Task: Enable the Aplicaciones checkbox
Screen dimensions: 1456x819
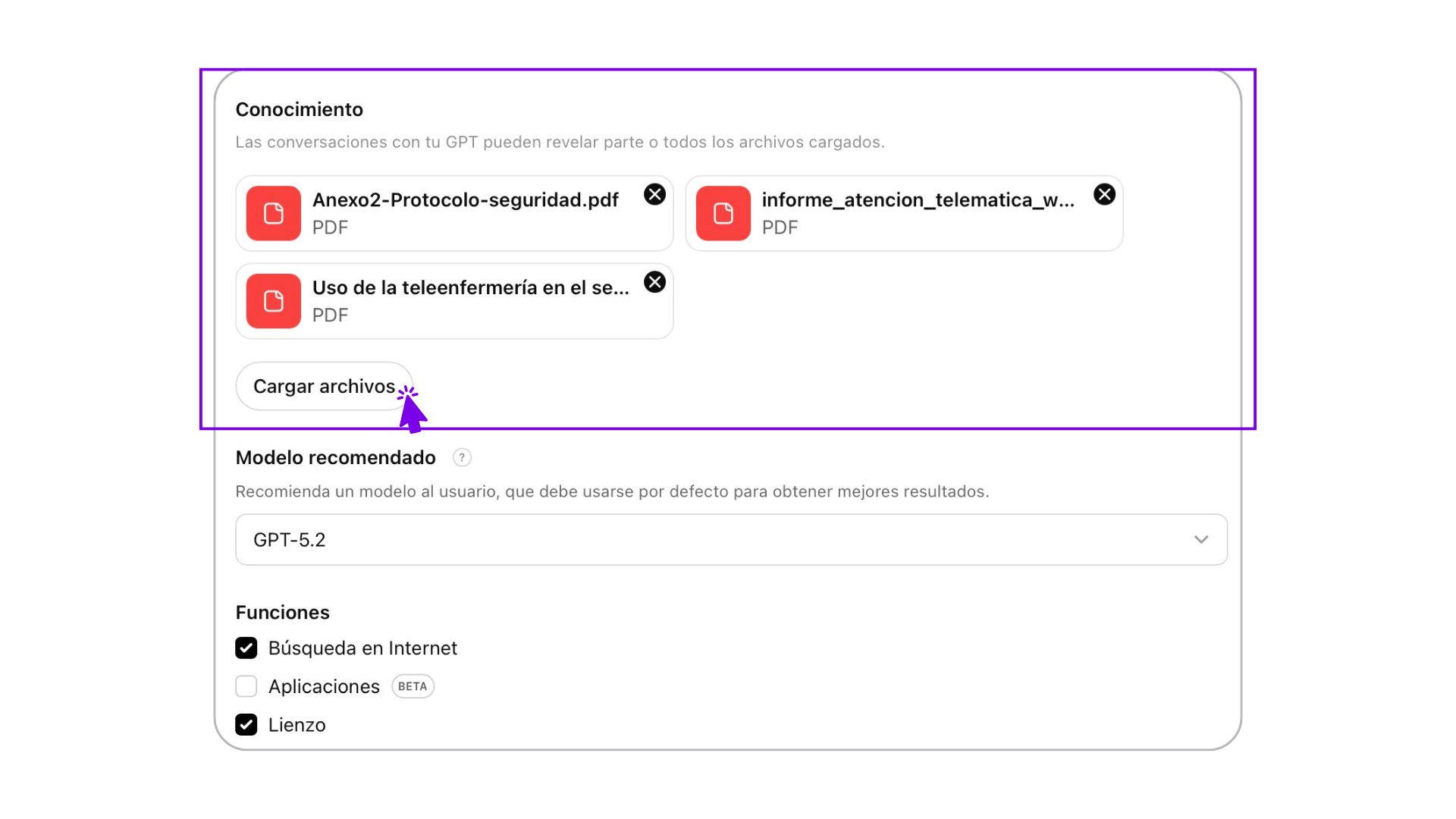Action: click(x=246, y=686)
